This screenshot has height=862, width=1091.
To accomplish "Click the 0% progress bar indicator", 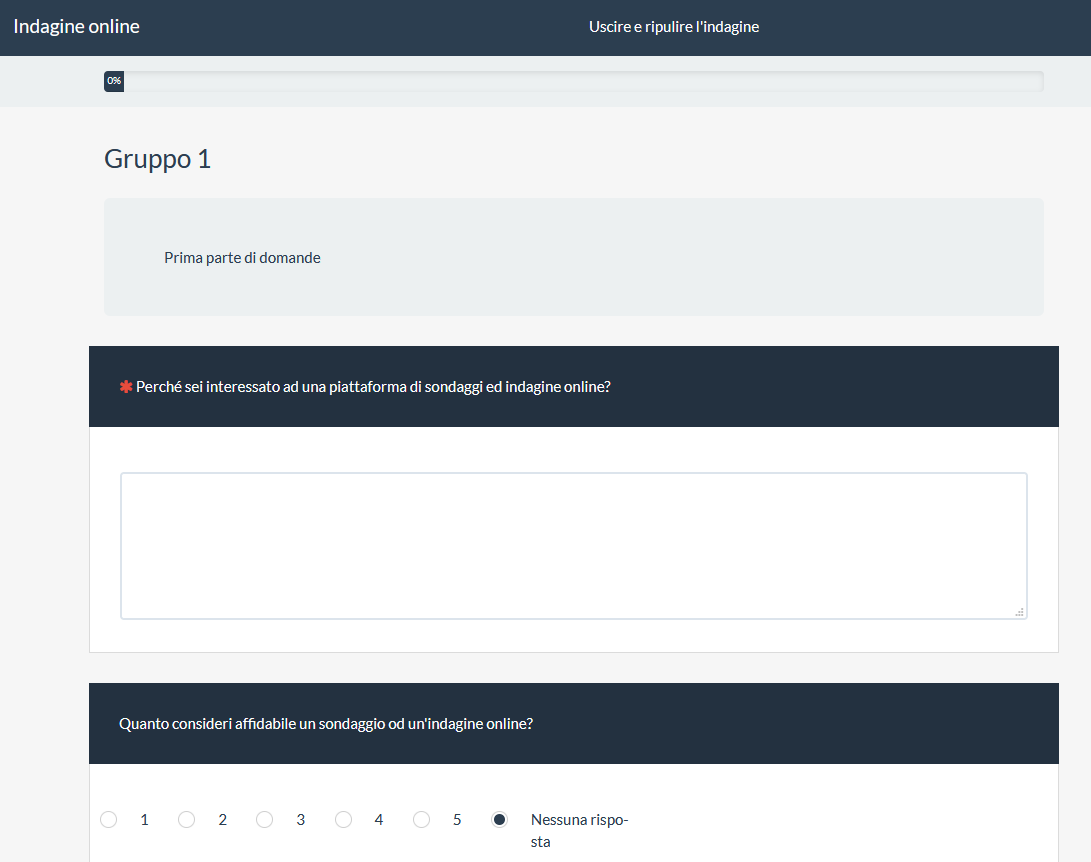I will (x=114, y=81).
